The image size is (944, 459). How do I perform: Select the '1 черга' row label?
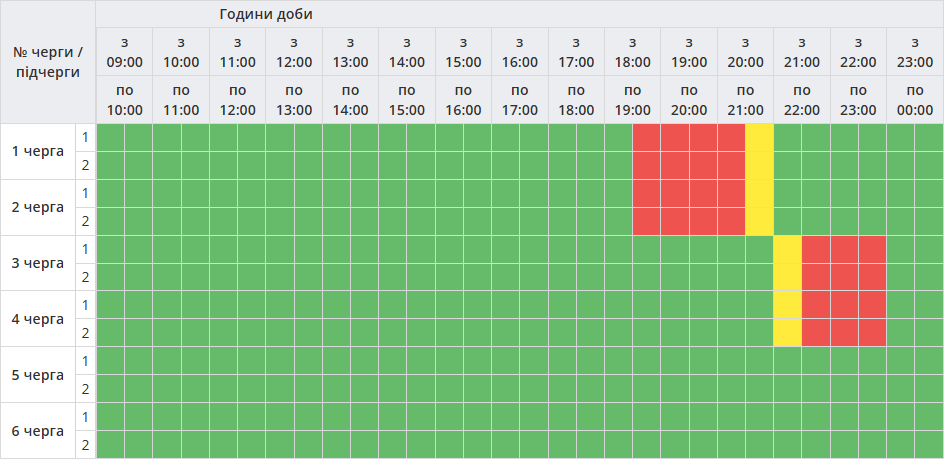[x=38, y=151]
